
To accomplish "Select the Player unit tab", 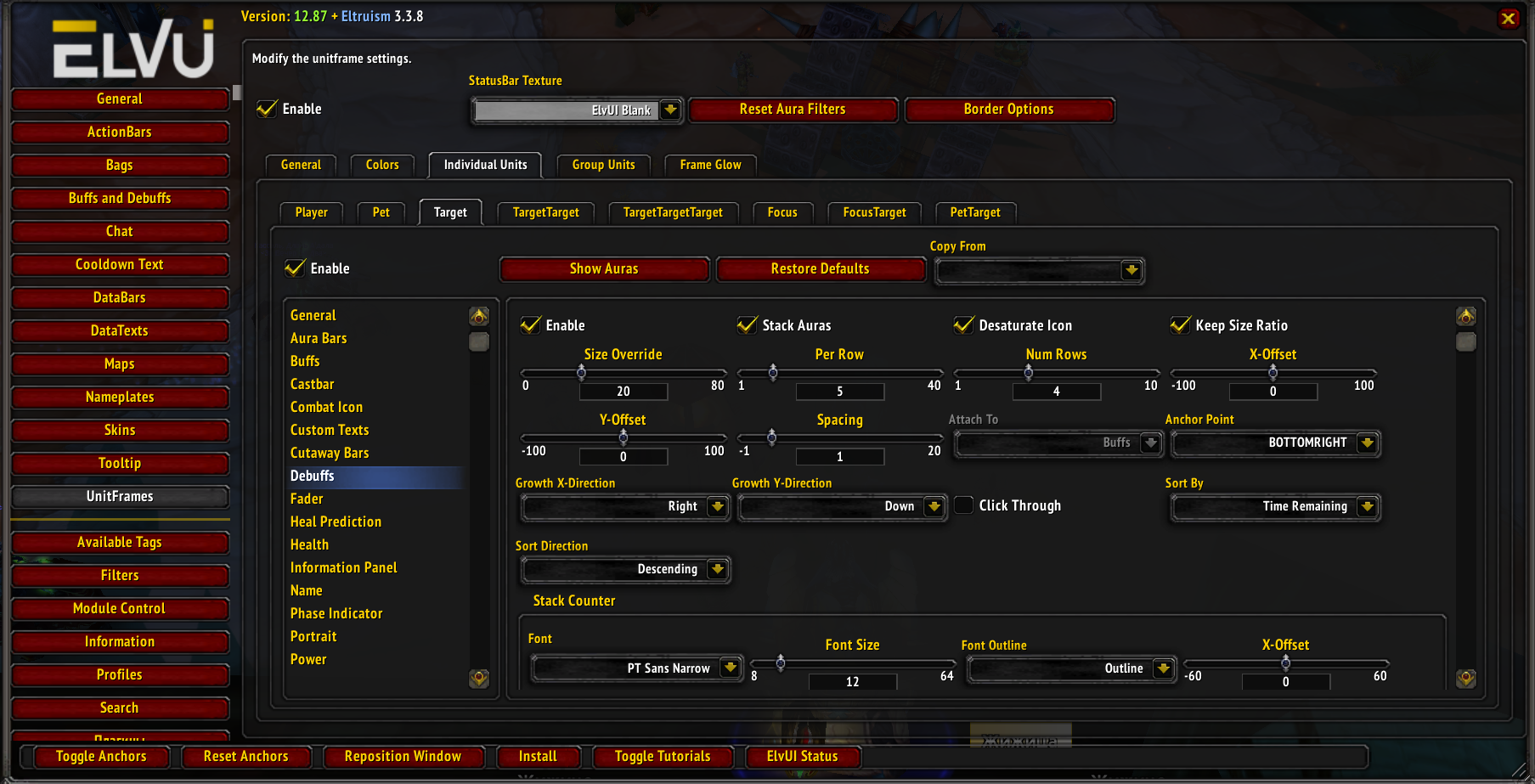I will [311, 212].
